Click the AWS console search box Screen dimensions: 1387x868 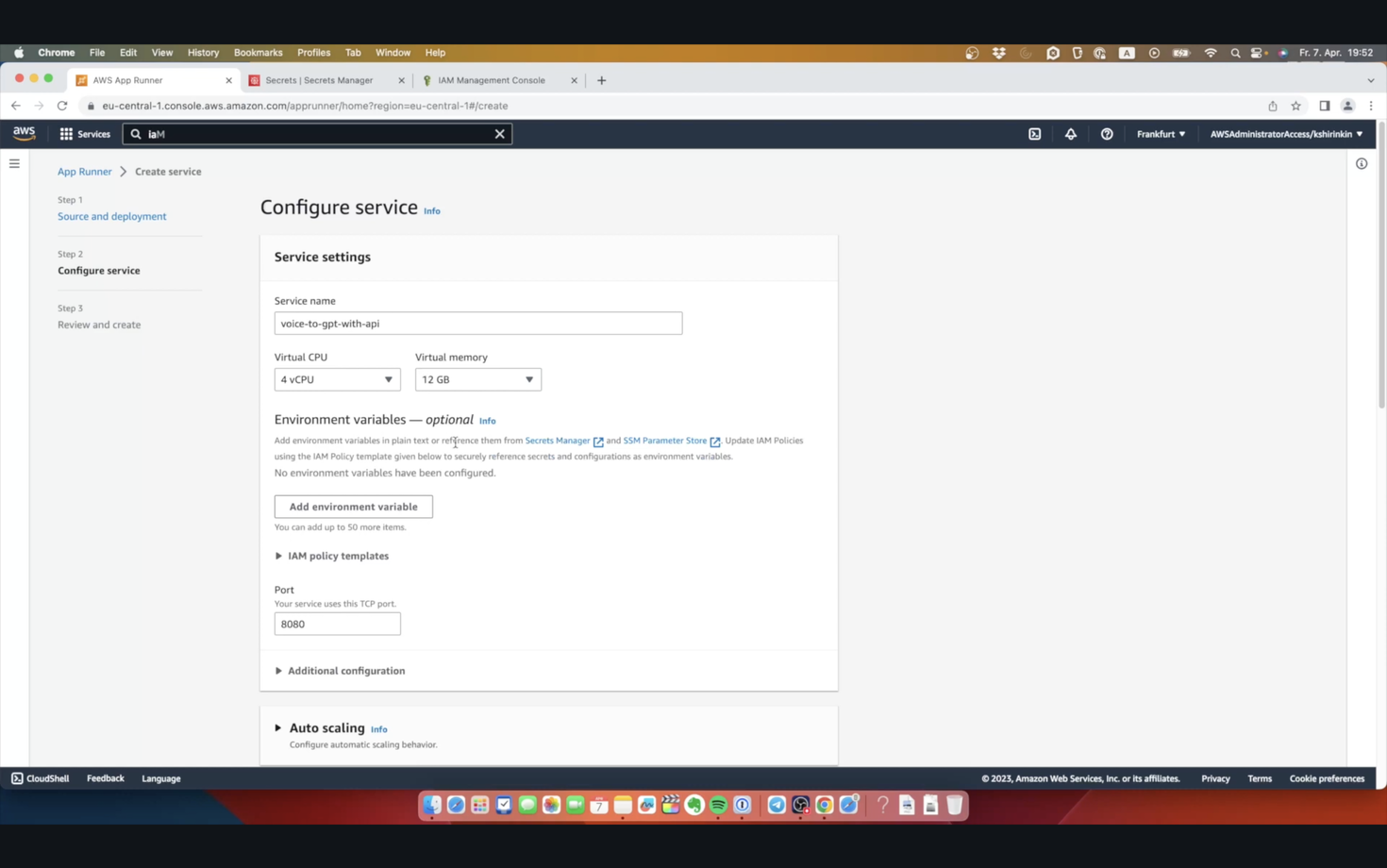tap(318, 134)
